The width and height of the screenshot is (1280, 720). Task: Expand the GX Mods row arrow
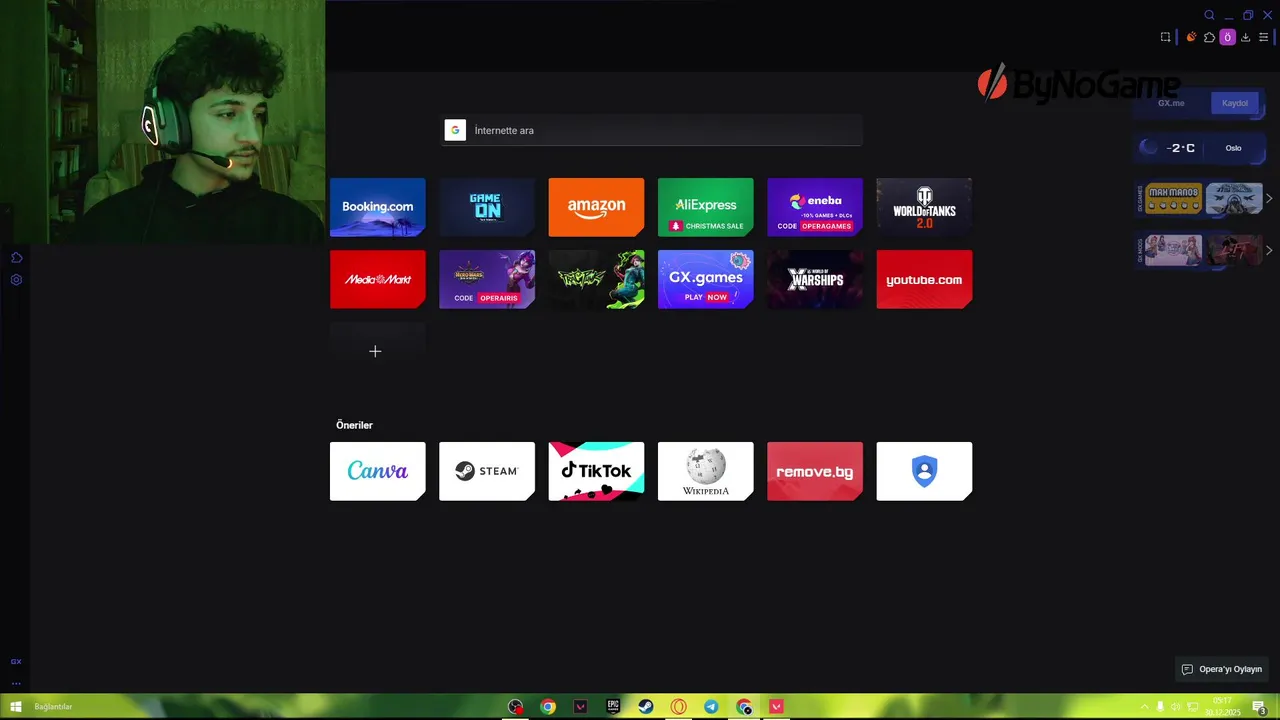click(1269, 250)
